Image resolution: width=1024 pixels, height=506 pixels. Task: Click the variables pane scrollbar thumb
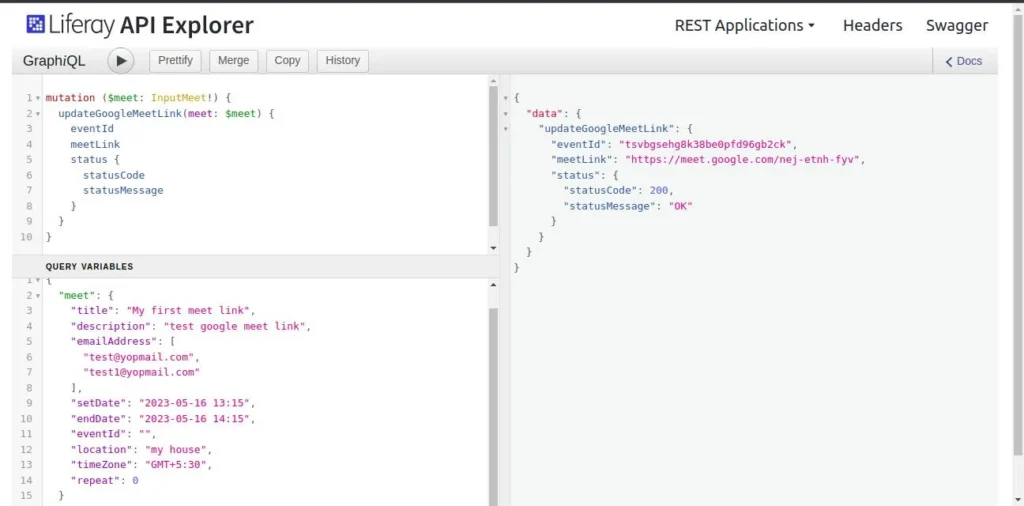[493, 405]
